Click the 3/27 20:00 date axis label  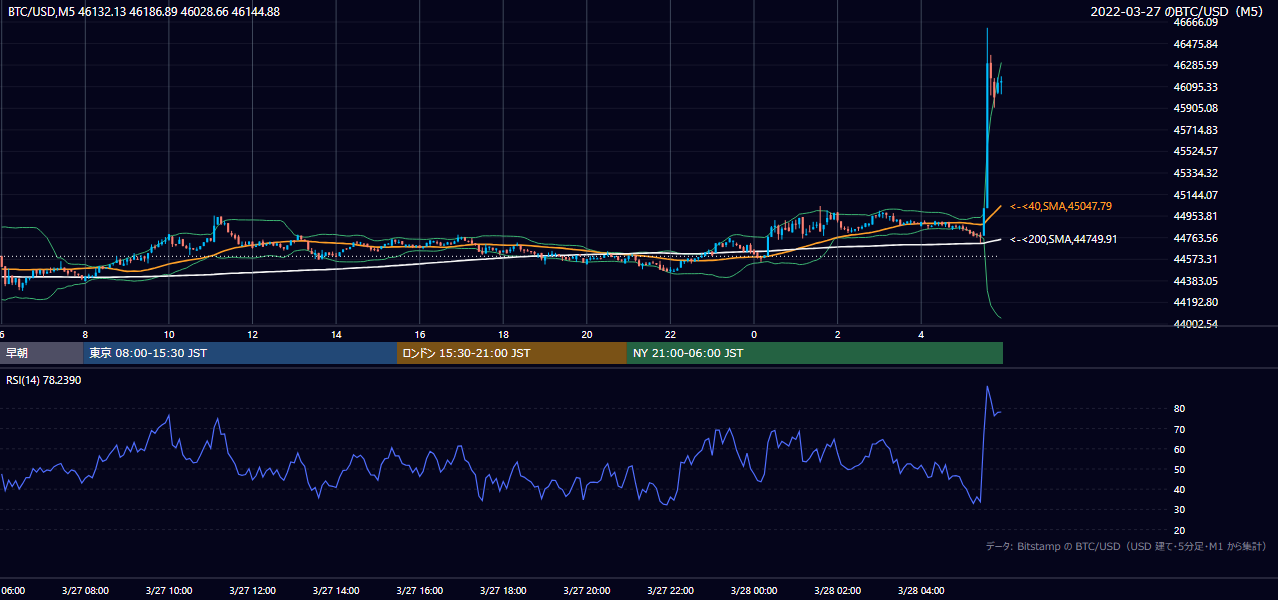(x=587, y=591)
